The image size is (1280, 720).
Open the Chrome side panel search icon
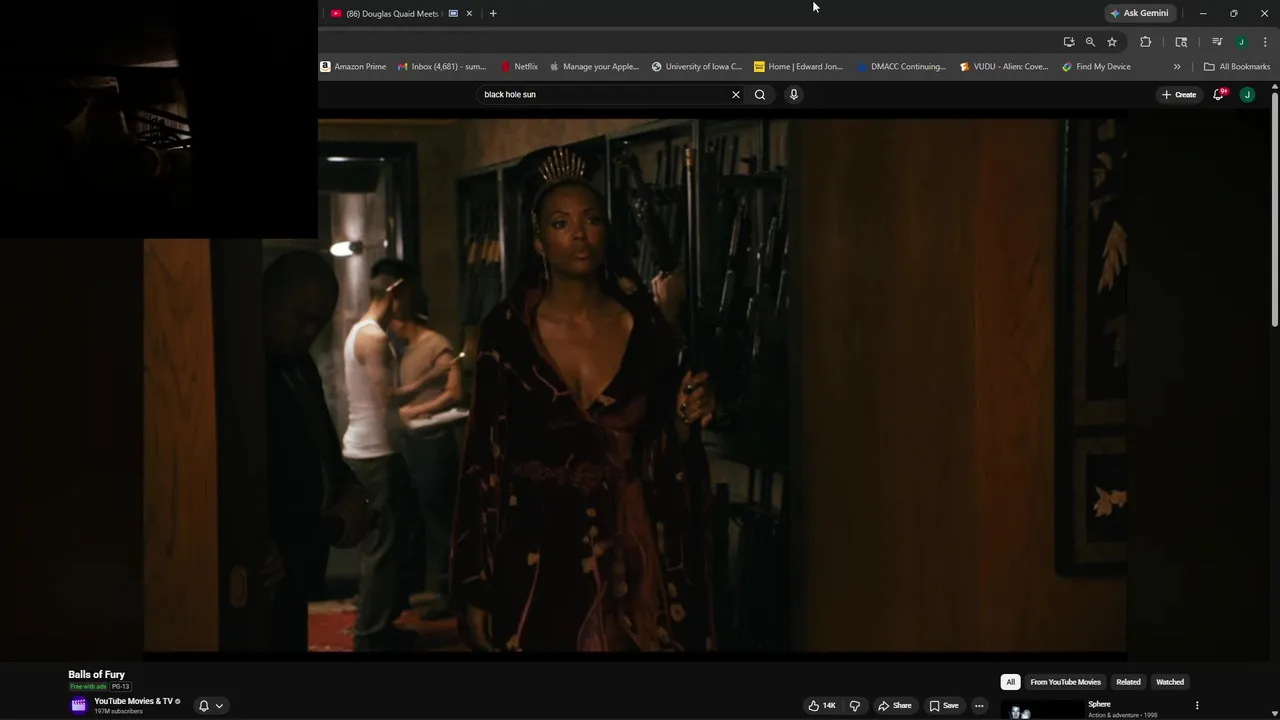[1181, 42]
